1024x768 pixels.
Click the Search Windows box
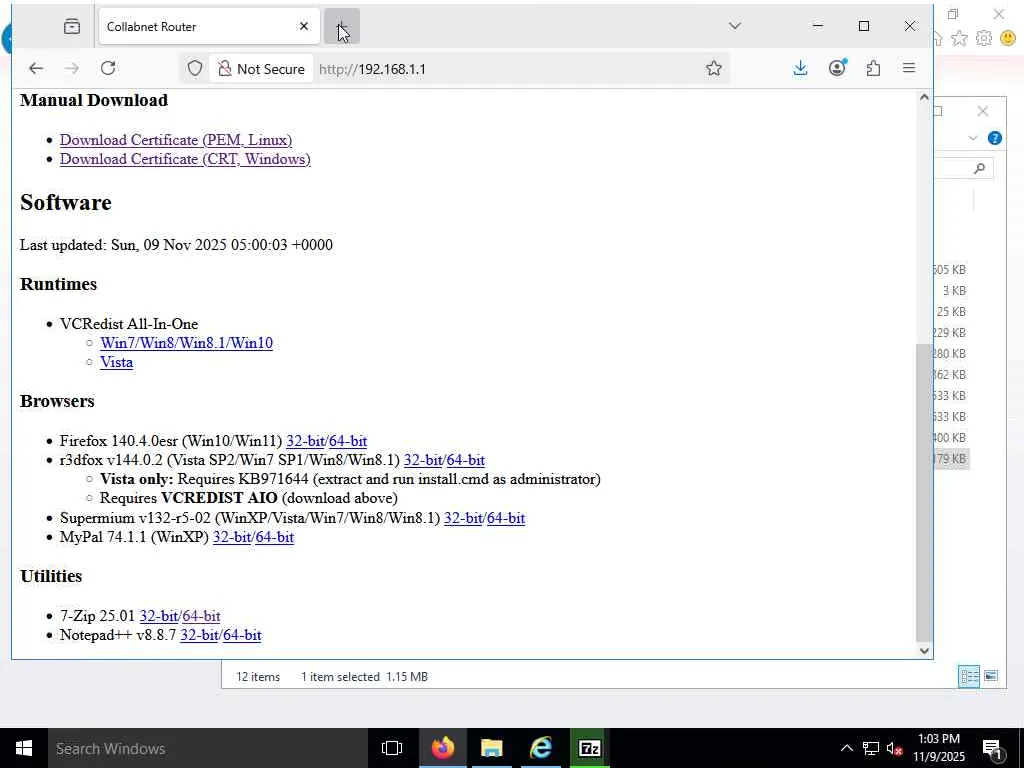[207, 748]
